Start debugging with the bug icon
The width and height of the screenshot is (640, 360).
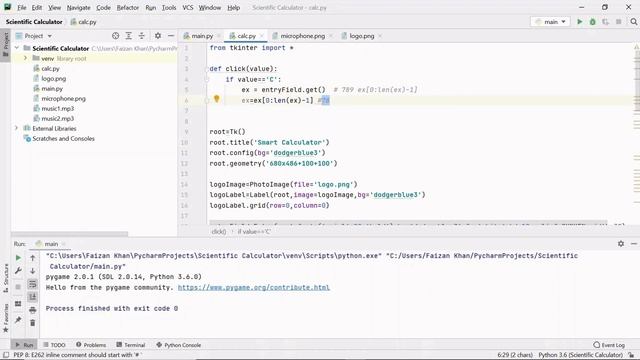click(x=593, y=22)
